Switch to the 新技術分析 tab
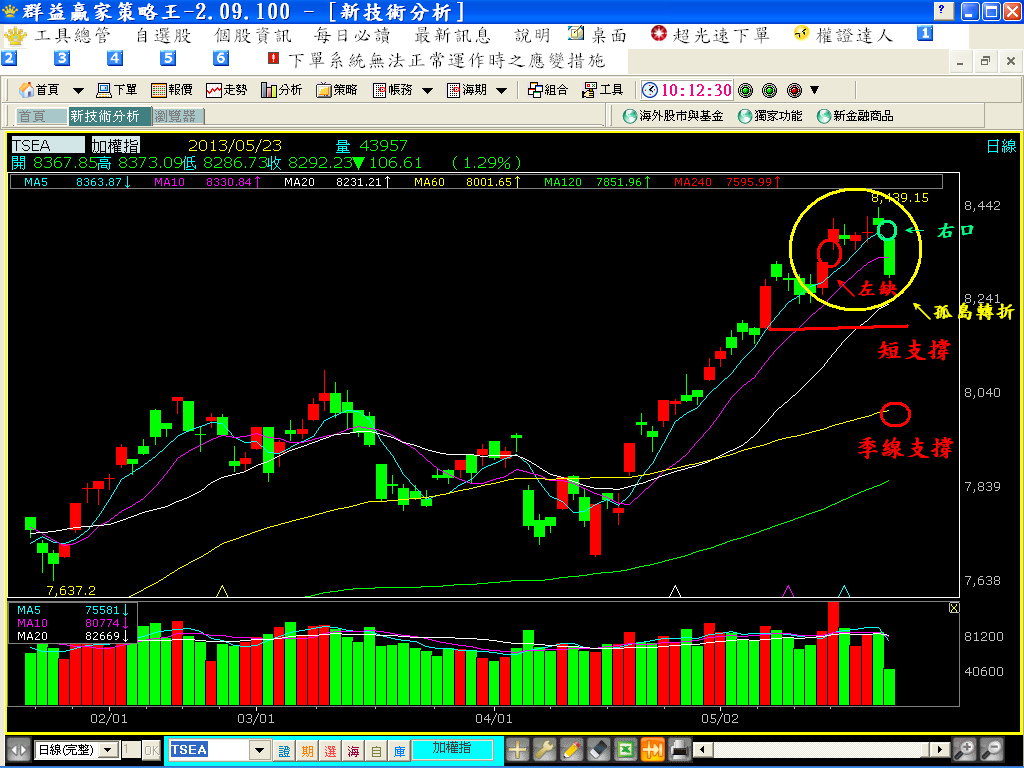Image resolution: width=1024 pixels, height=768 pixels. (x=110, y=116)
